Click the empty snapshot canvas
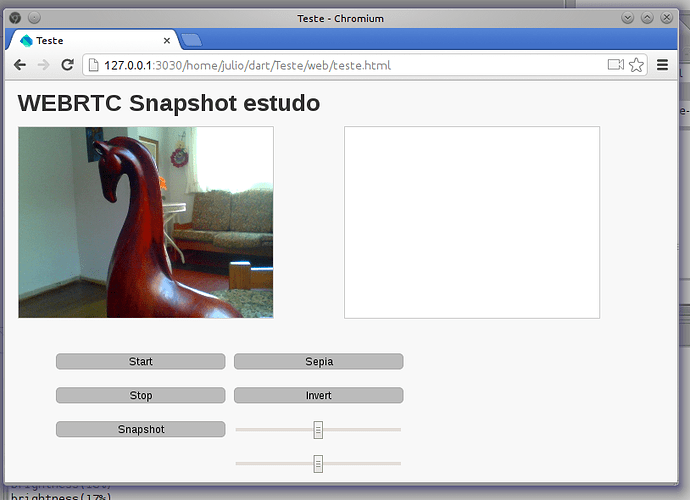 [472, 222]
